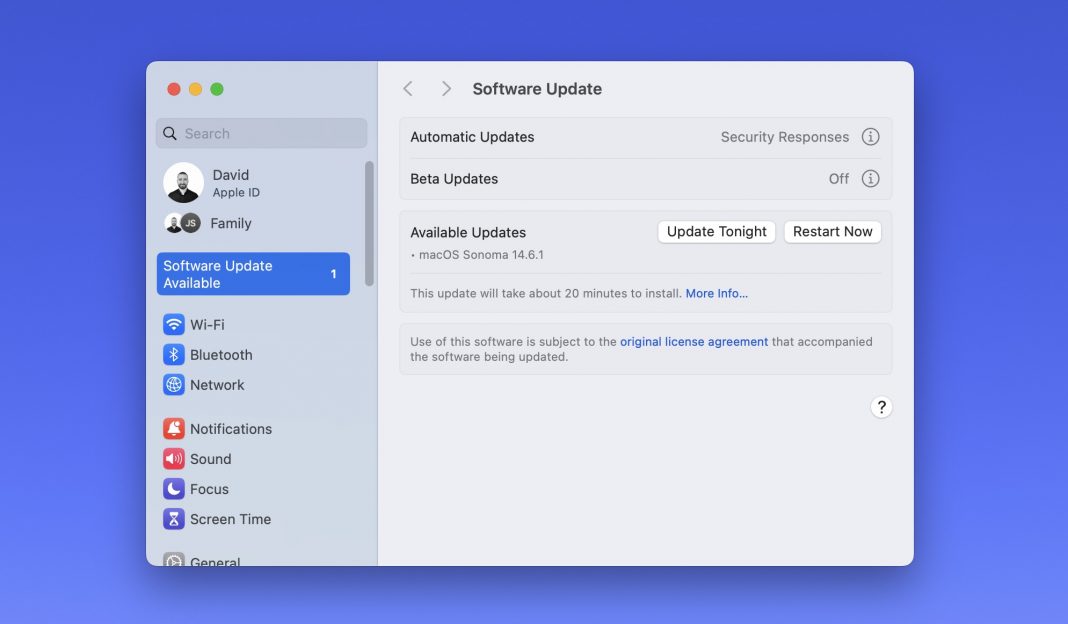Click the sidebar vertical scrollbar
1068x624 pixels.
(369, 223)
